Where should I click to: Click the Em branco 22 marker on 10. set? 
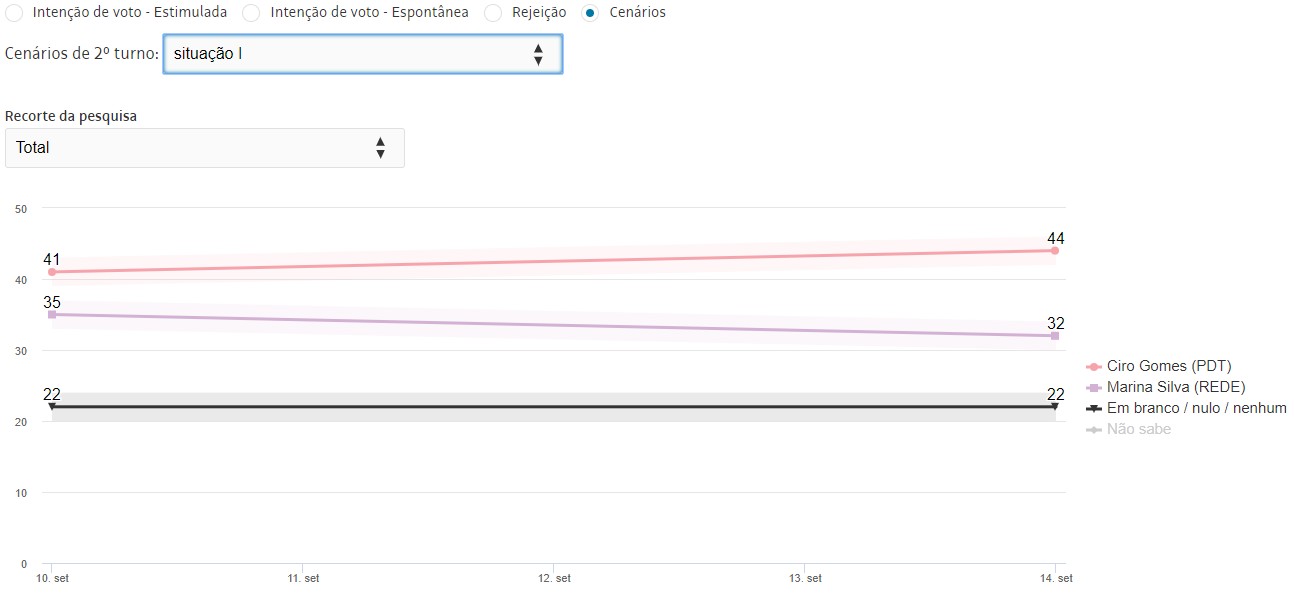pos(52,407)
